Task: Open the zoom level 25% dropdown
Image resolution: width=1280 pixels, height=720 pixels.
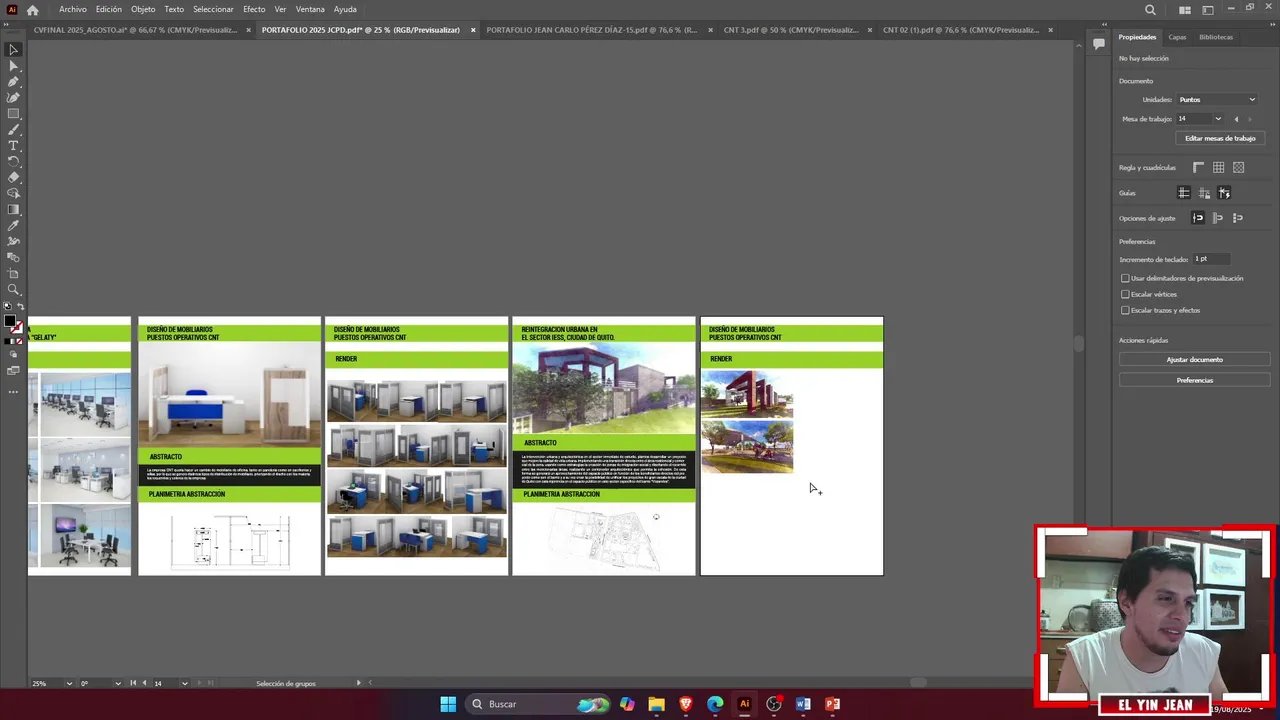Action: tap(69, 683)
